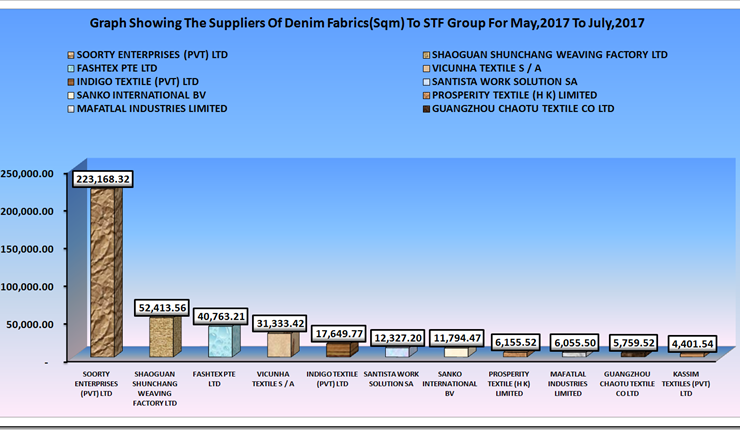Image resolution: width=740 pixels, height=430 pixels.
Task: Click the tall Soorty Enterprises bar
Action: [106, 271]
